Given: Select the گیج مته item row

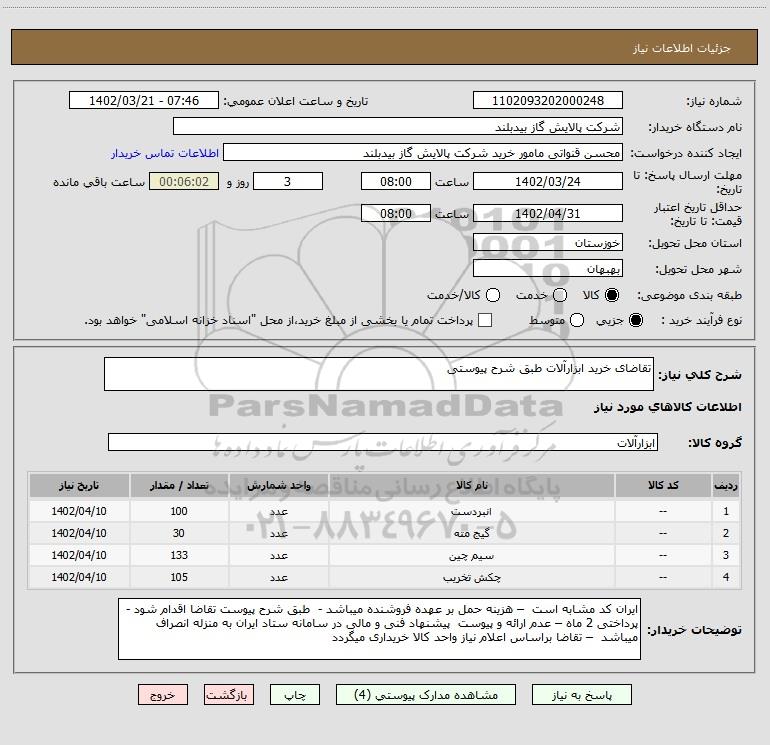Looking at the screenshot, I should 385,533.
